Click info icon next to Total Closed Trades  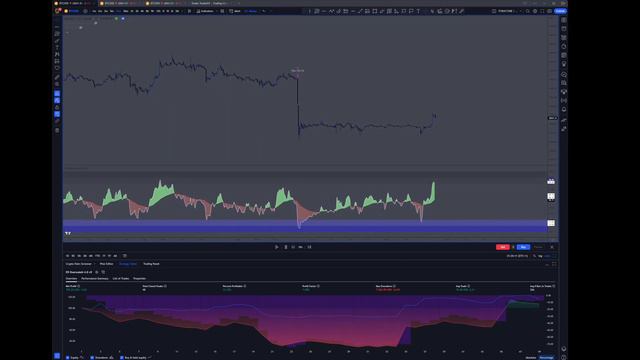[165, 286]
